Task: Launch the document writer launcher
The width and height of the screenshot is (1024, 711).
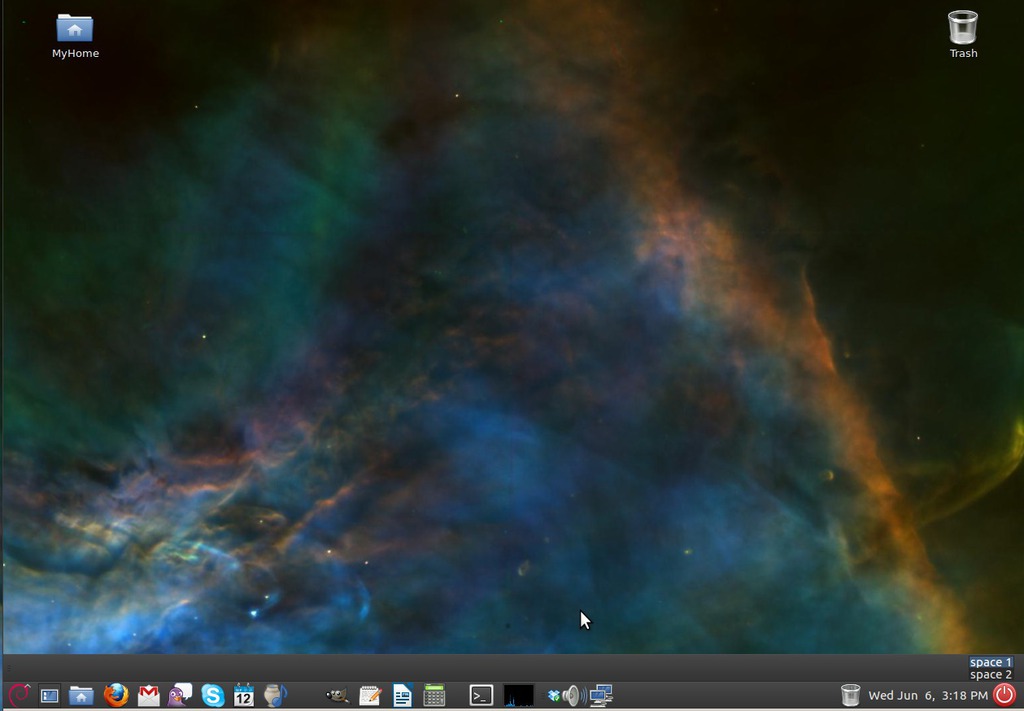Action: click(x=402, y=695)
